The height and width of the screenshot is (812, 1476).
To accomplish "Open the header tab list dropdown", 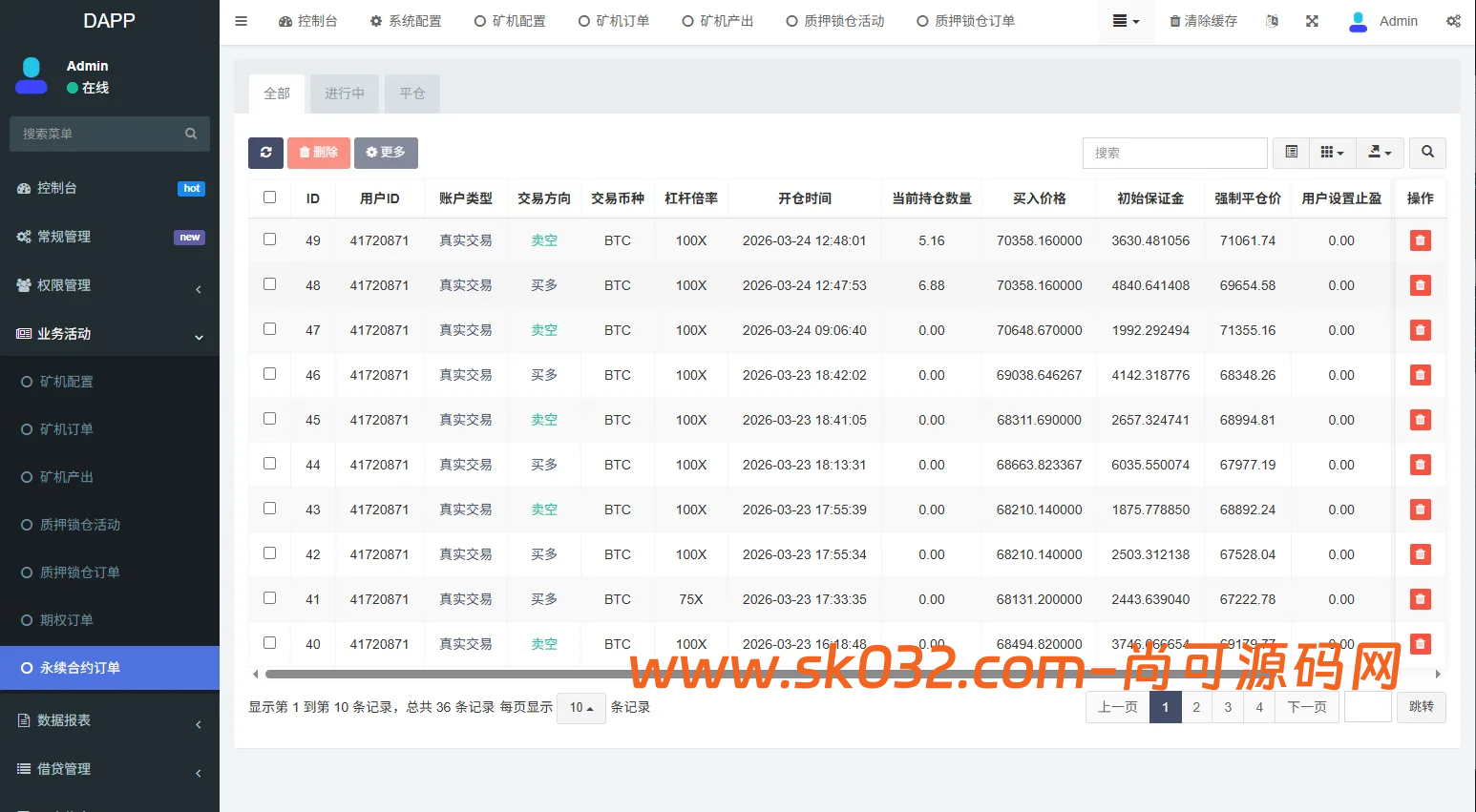I will click(1126, 21).
